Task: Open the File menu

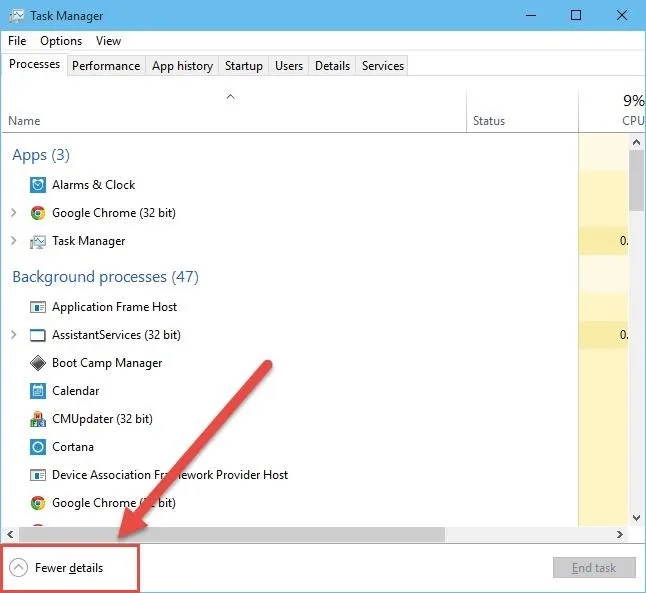Action: coord(17,41)
